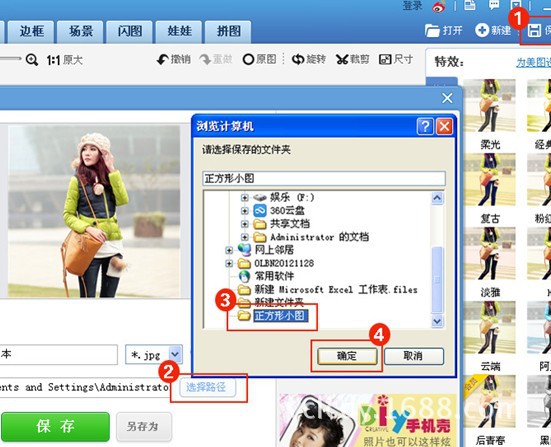The height and width of the screenshot is (447, 551).
Task: Apply the 复古 effect thumbnail
Action: [490, 180]
